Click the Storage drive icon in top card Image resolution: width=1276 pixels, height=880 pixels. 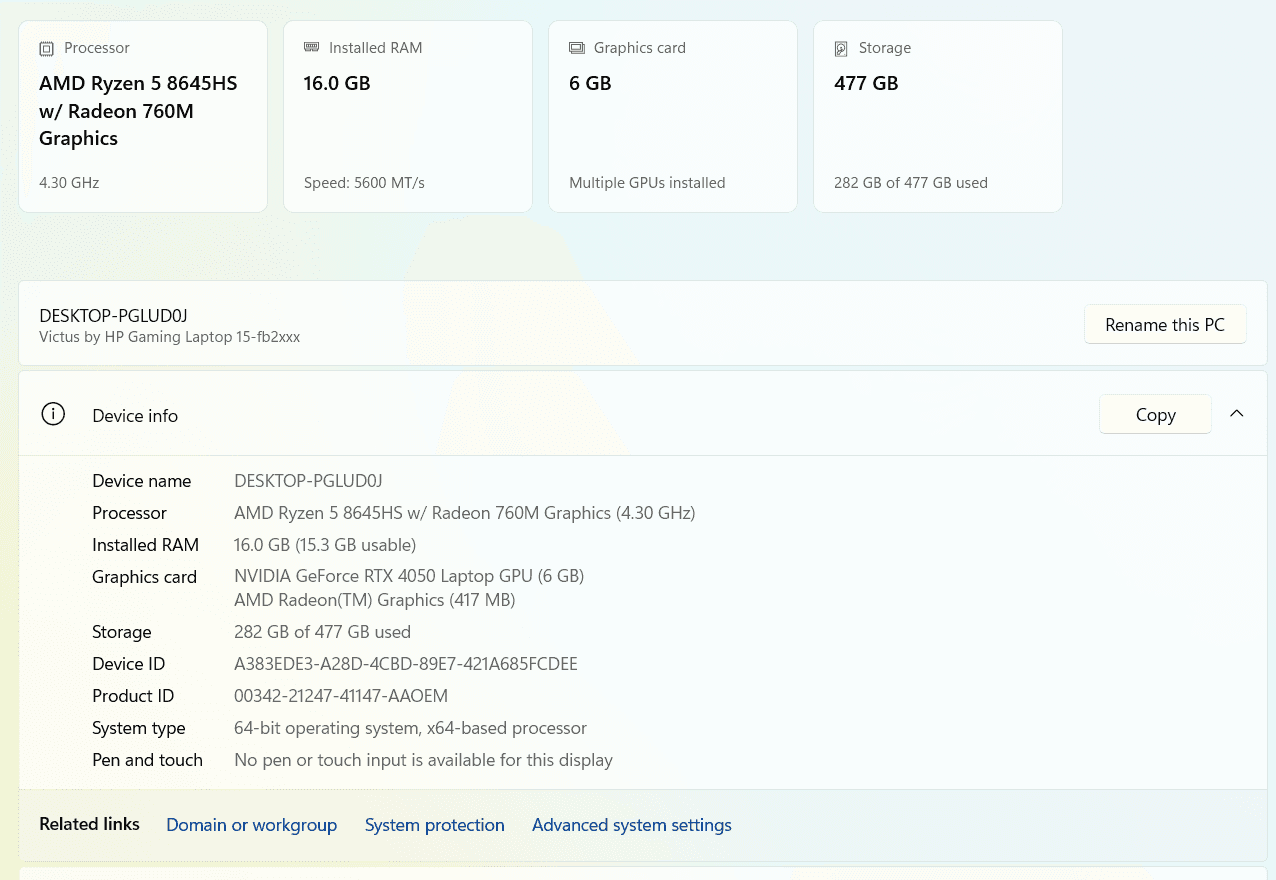(x=842, y=48)
